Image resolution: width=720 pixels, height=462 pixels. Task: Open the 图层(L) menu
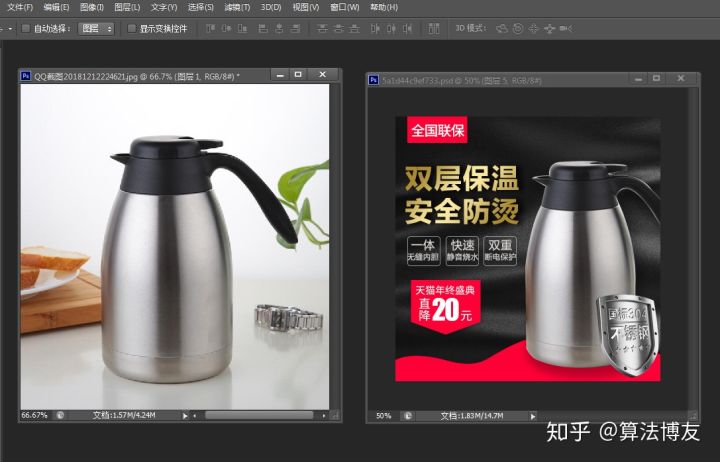pyautogui.click(x=127, y=7)
